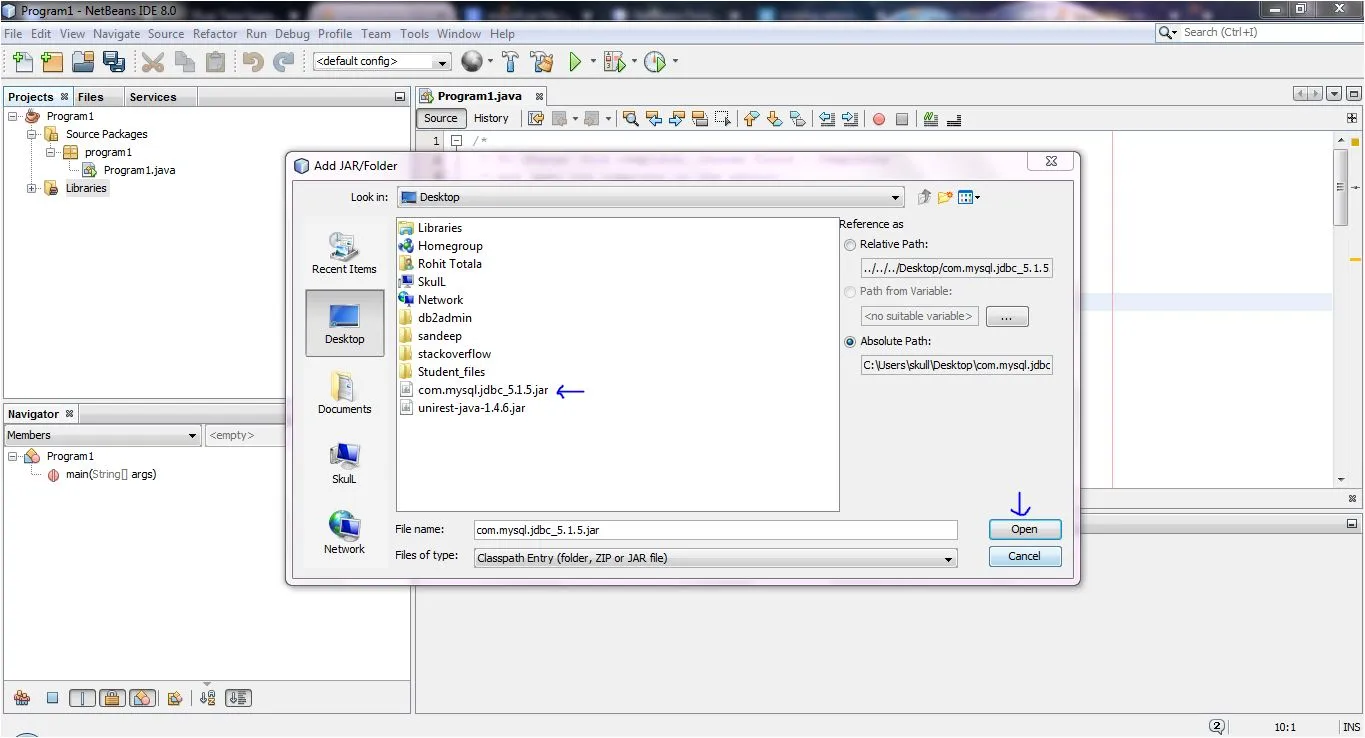This screenshot has width=1365, height=738.
Task: Open the Look in Desktop dropdown
Action: 650,197
